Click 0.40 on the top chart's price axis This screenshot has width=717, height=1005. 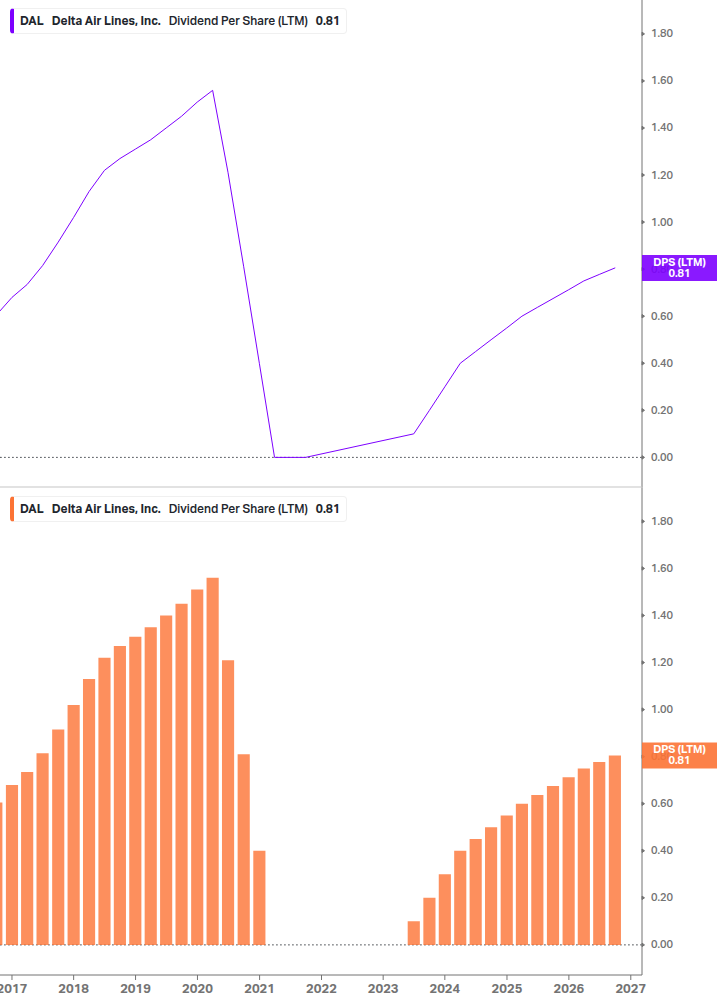(x=662, y=363)
